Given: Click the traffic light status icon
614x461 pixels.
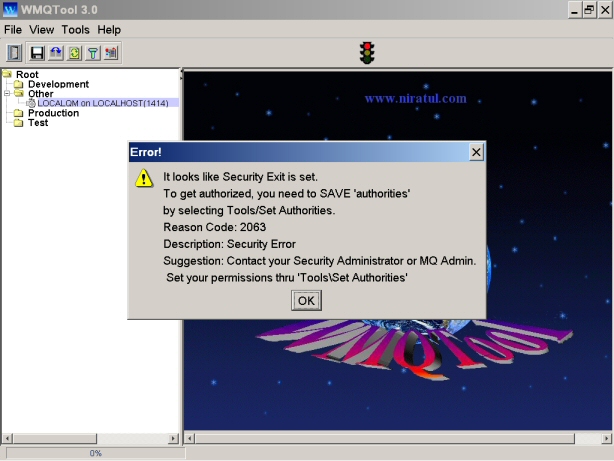Looking at the screenshot, I should 367,53.
